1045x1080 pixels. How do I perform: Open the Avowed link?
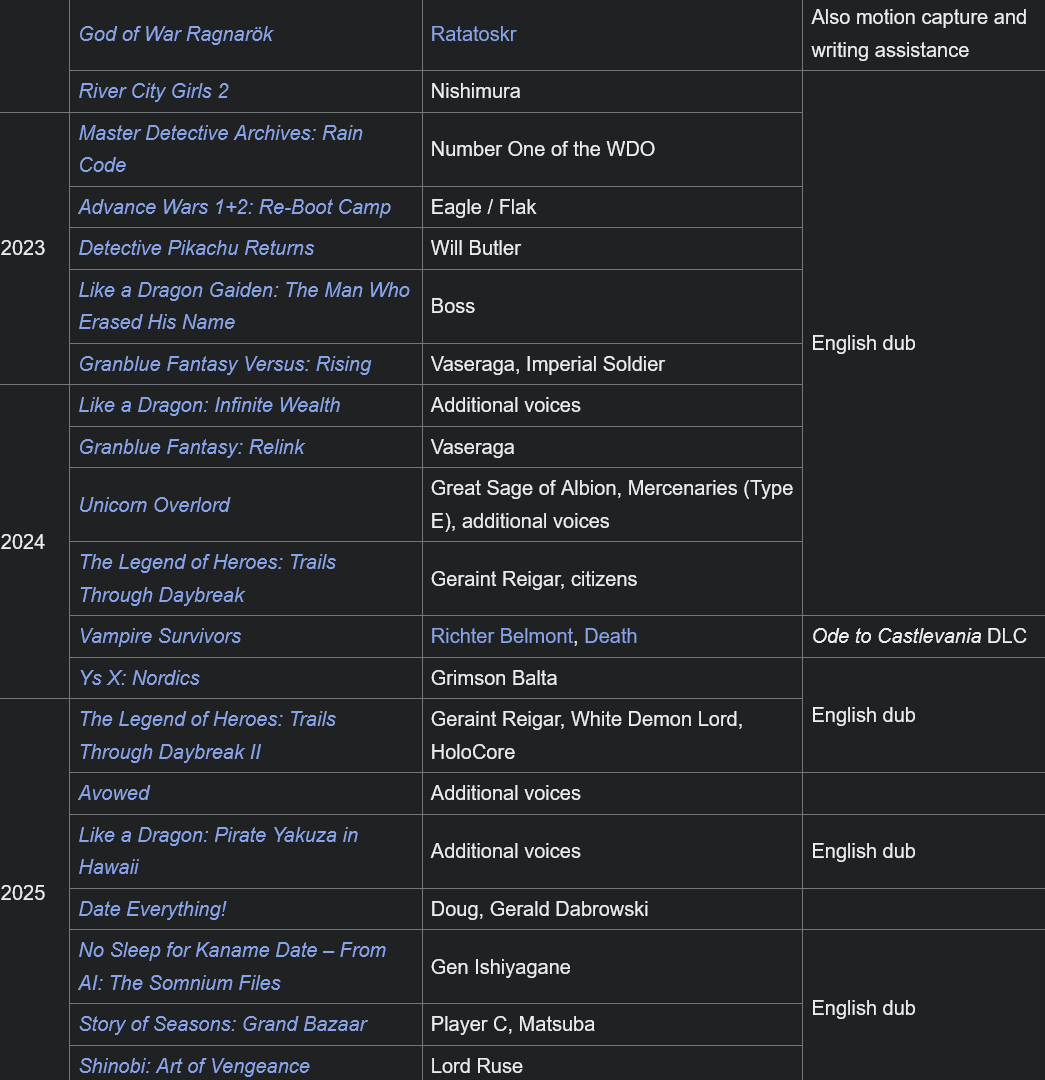(114, 793)
